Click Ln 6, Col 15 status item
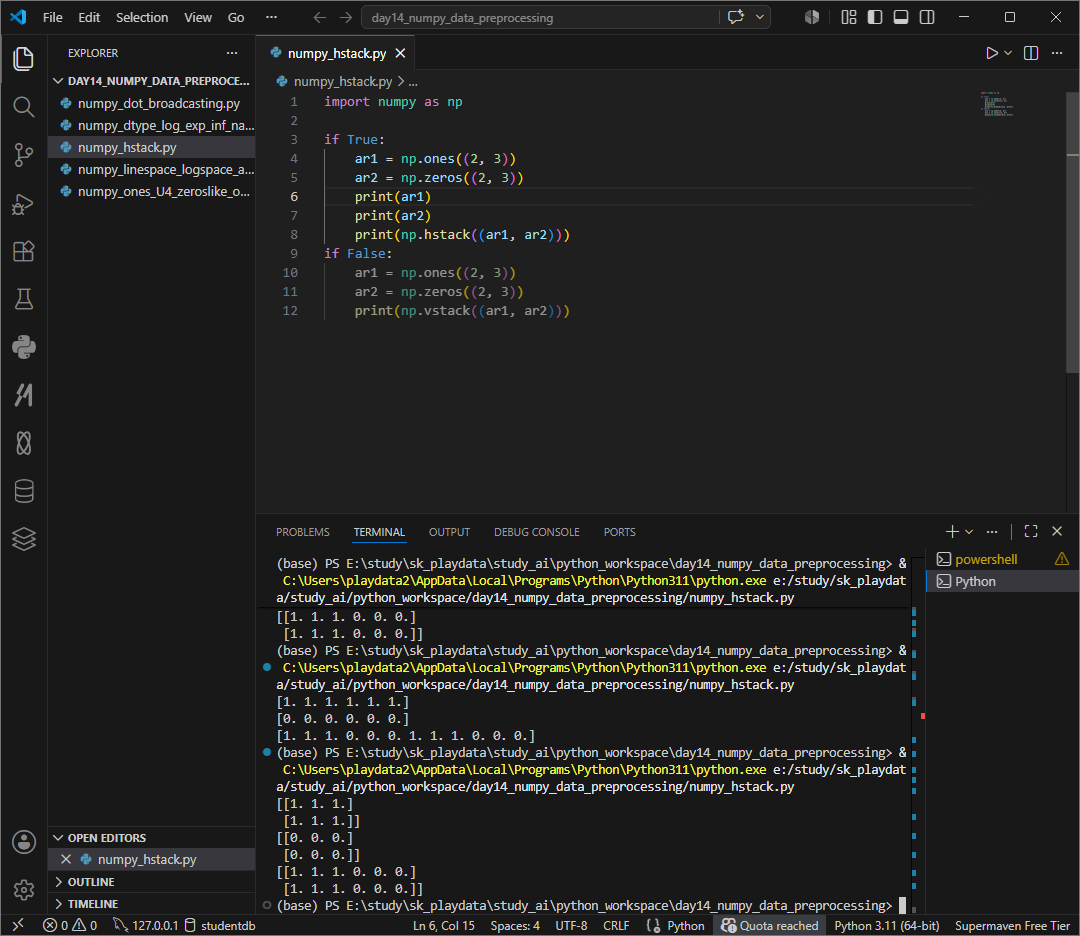 (x=444, y=925)
